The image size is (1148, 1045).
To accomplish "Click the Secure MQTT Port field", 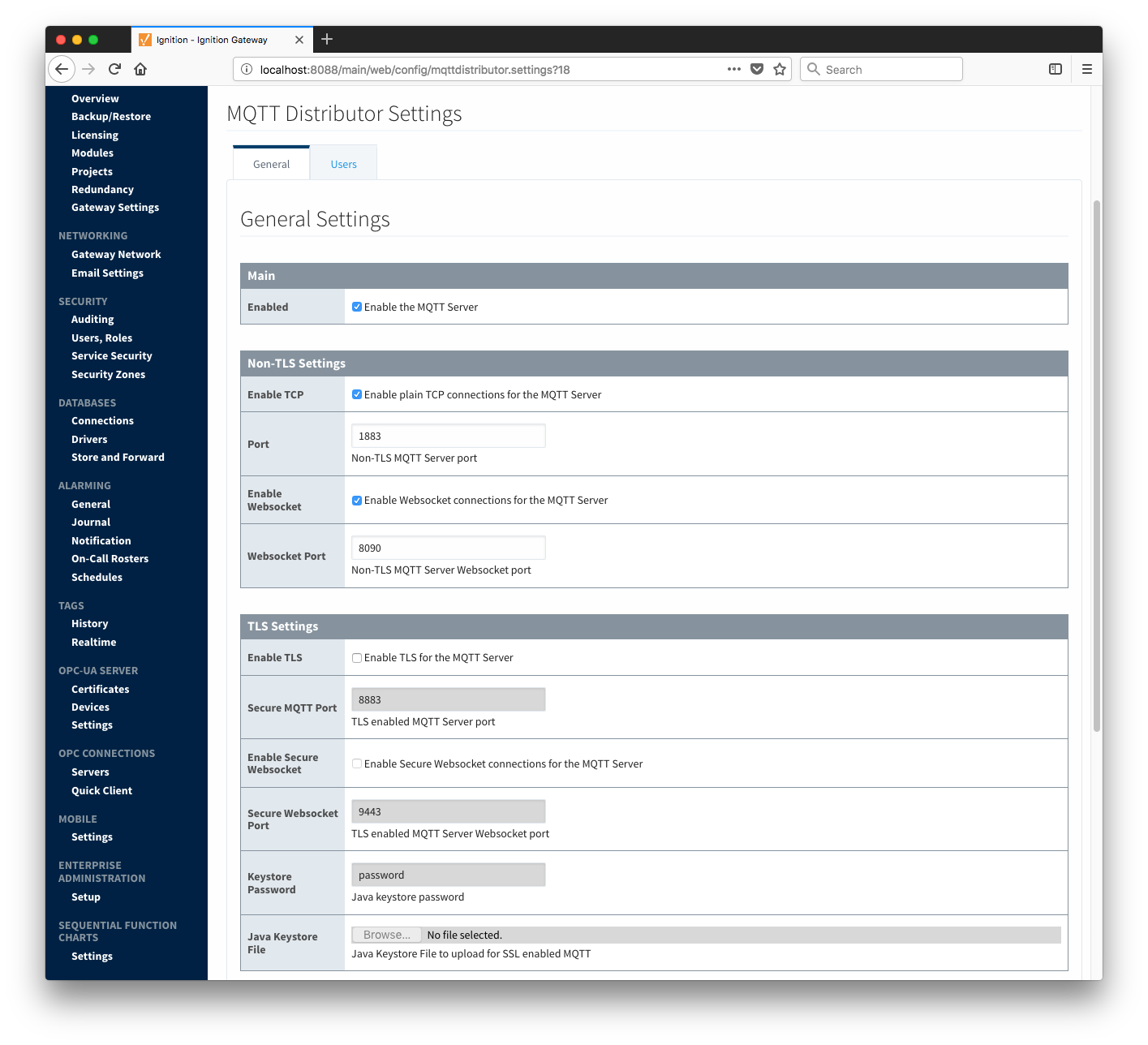I will pyautogui.click(x=448, y=699).
